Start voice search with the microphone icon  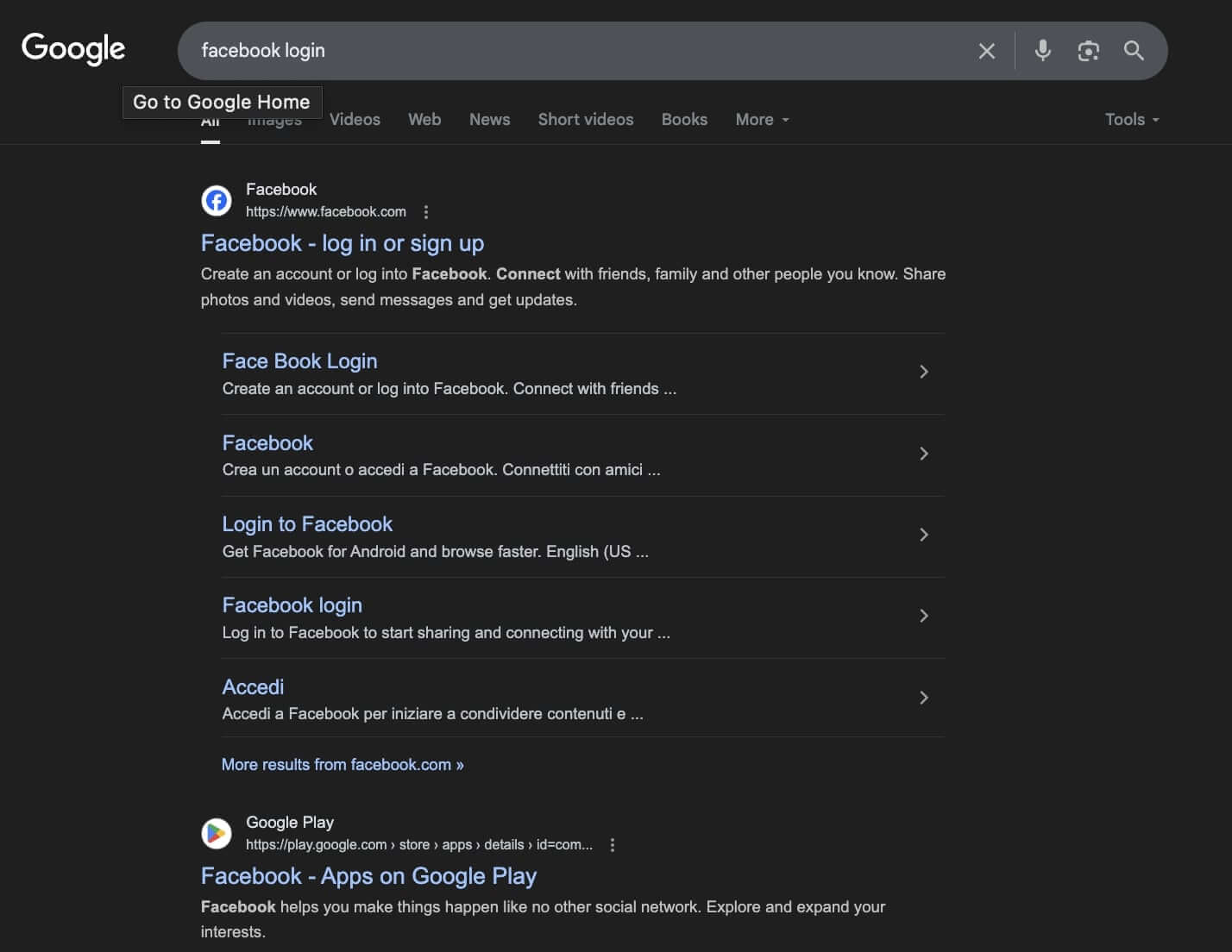pos(1042,51)
